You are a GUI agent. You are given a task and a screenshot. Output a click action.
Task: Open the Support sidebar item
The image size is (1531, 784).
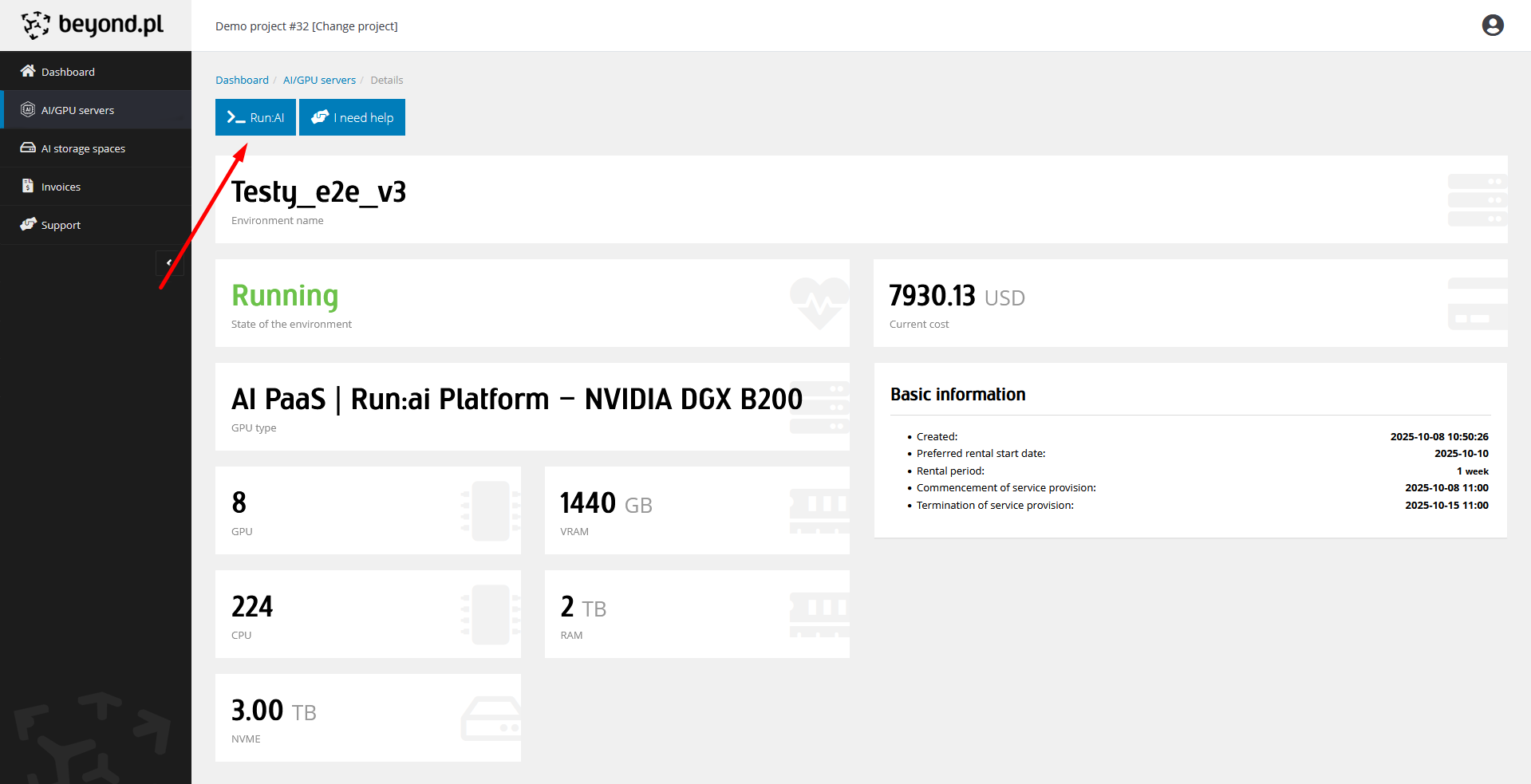point(96,225)
